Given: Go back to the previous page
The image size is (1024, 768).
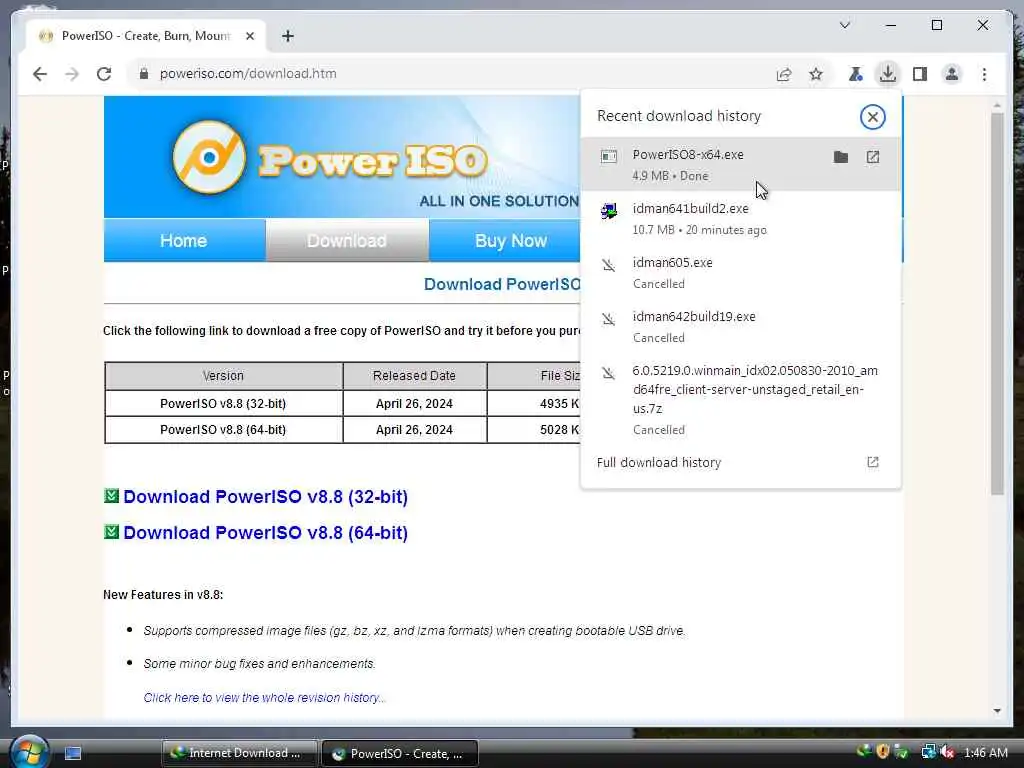Looking at the screenshot, I should tap(40, 74).
